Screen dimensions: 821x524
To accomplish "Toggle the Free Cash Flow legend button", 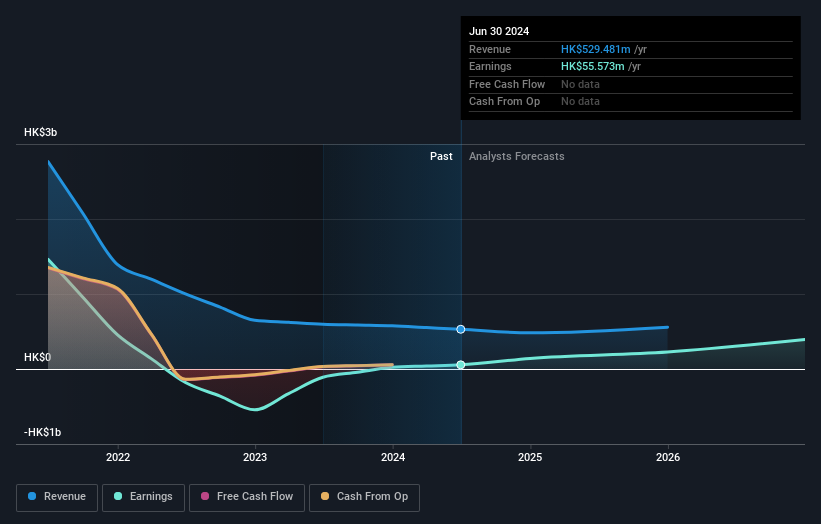I will (x=247, y=497).
